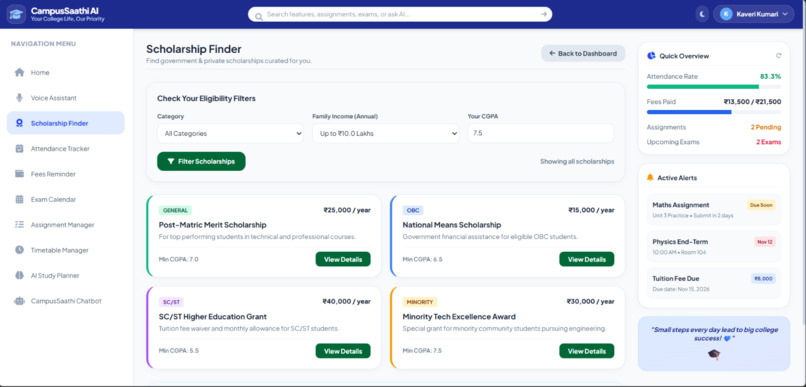The width and height of the screenshot is (806, 387).
Task: Click the 2 Pending assignments value
Action: tap(765, 127)
